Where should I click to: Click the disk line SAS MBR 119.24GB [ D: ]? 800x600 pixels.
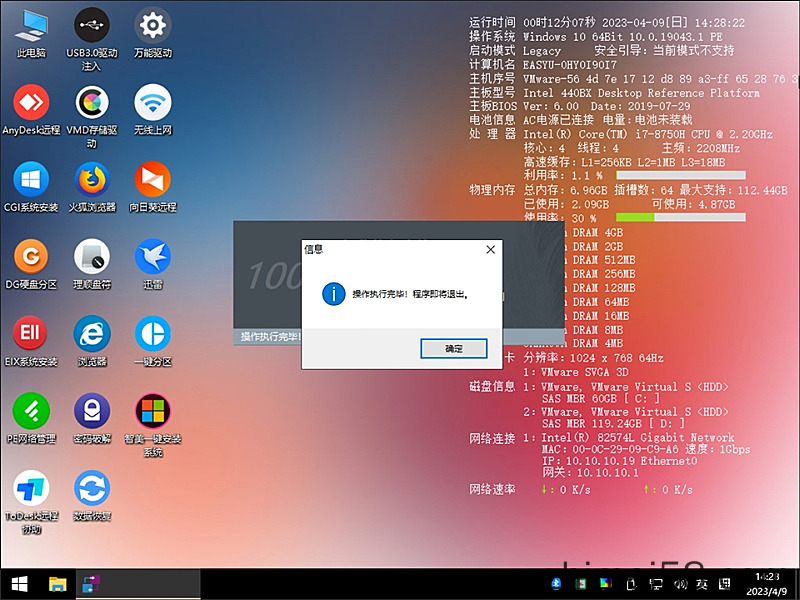[x=613, y=423]
